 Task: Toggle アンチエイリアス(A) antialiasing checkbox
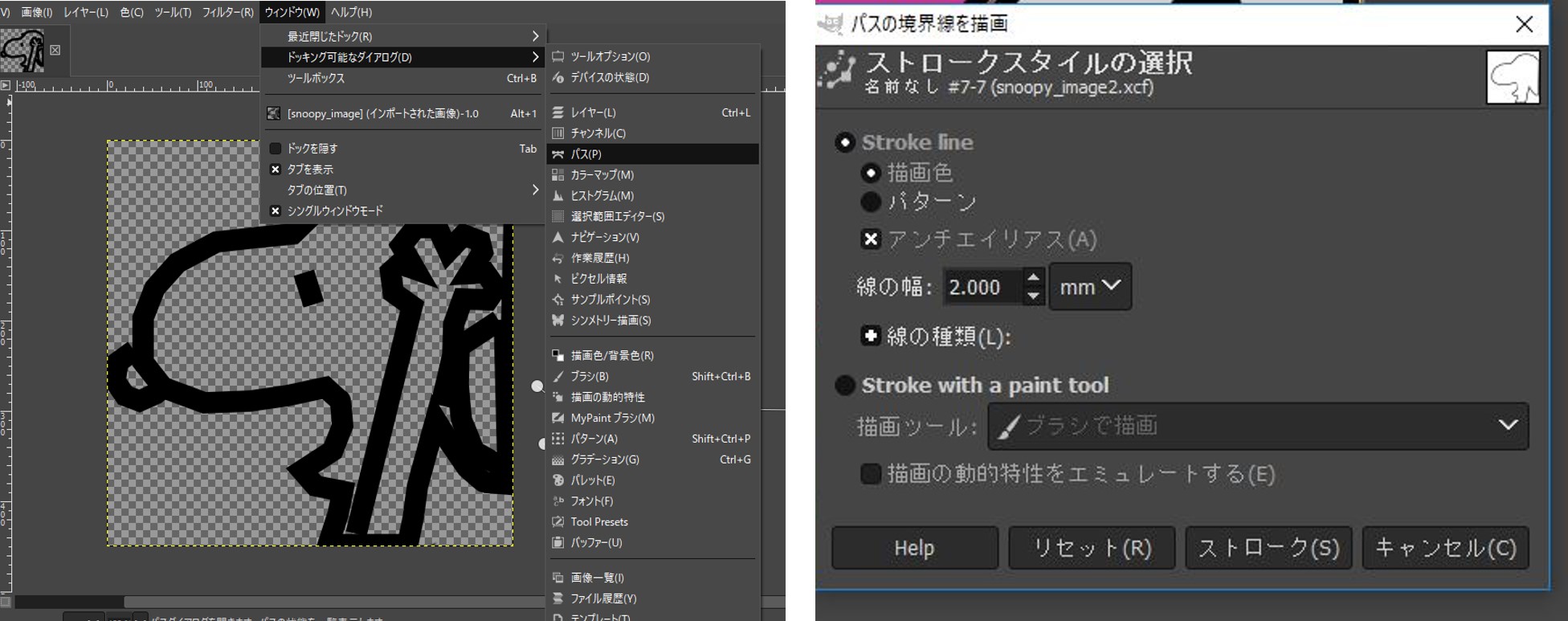[x=871, y=239]
